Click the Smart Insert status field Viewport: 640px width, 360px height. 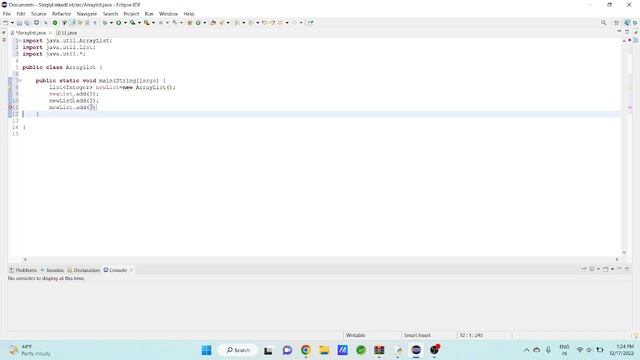(x=417, y=335)
